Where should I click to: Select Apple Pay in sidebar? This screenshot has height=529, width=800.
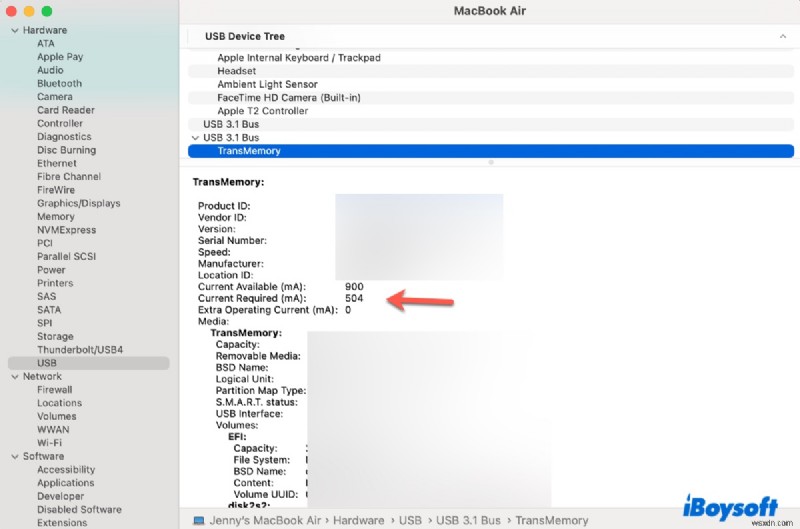point(60,57)
